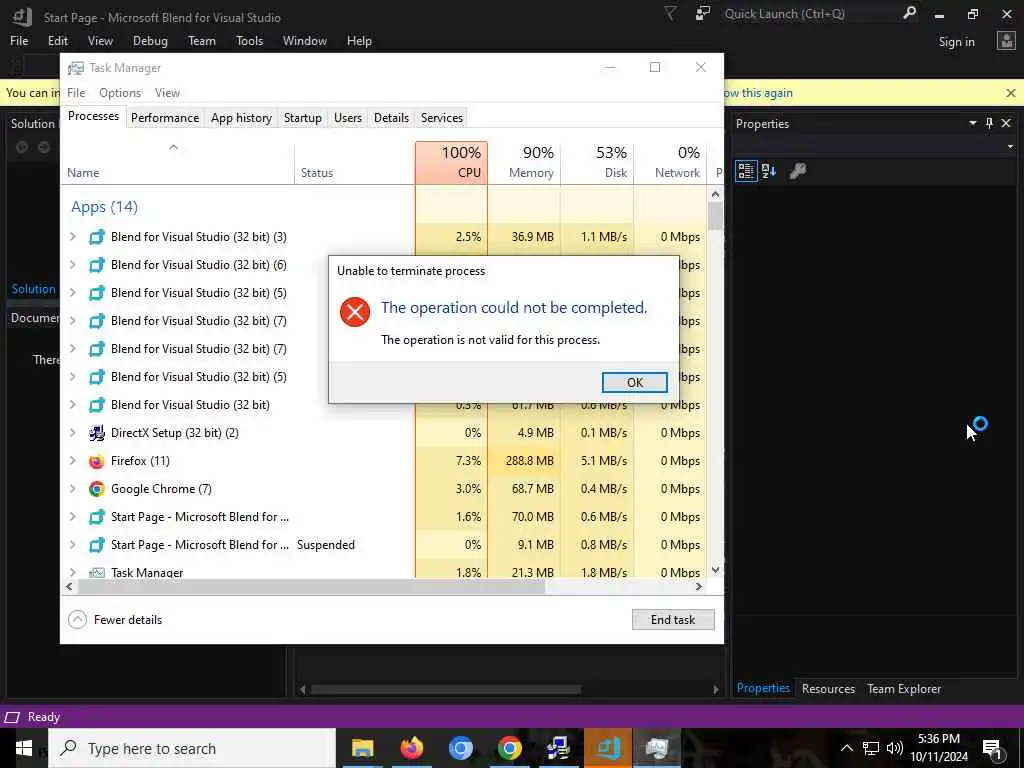Click the End task button
Screen dimensions: 1024x768
673,620
